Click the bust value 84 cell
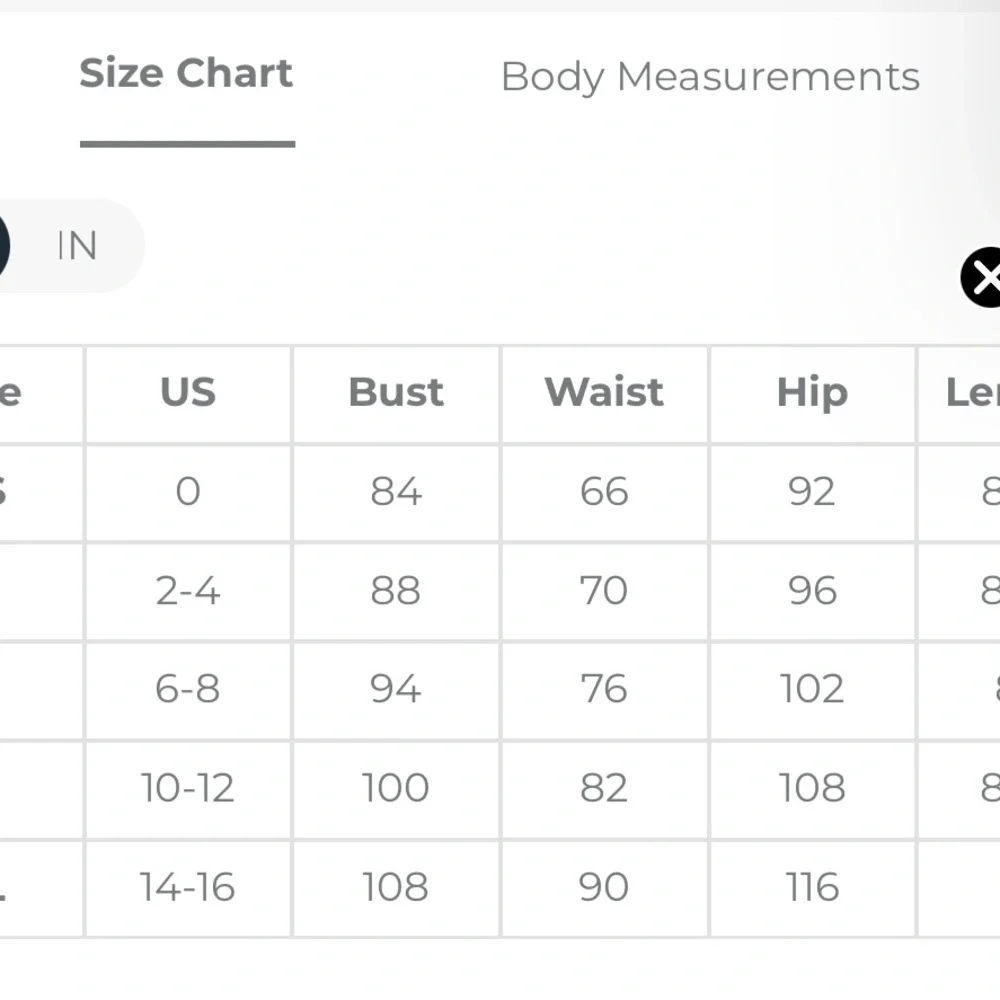The height and width of the screenshot is (1000, 1000). pyautogui.click(x=396, y=492)
